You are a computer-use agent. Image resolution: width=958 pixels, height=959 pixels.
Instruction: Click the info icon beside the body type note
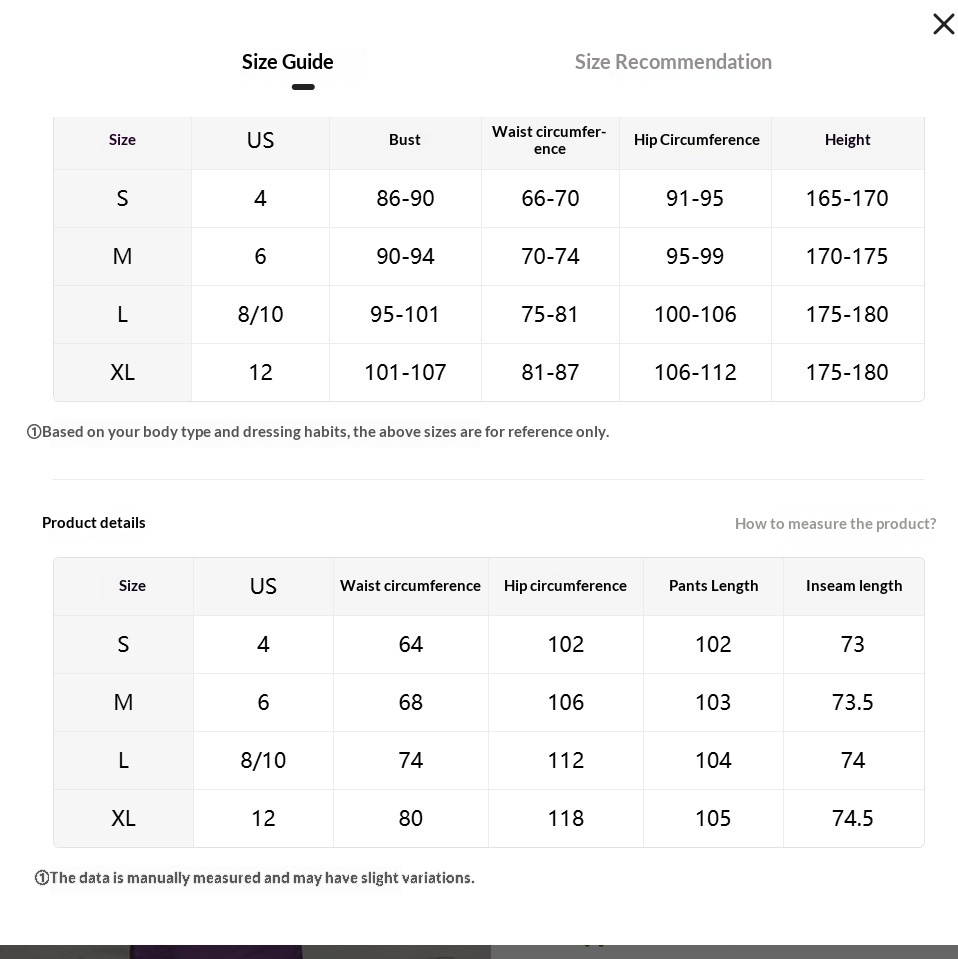pyautogui.click(x=34, y=432)
